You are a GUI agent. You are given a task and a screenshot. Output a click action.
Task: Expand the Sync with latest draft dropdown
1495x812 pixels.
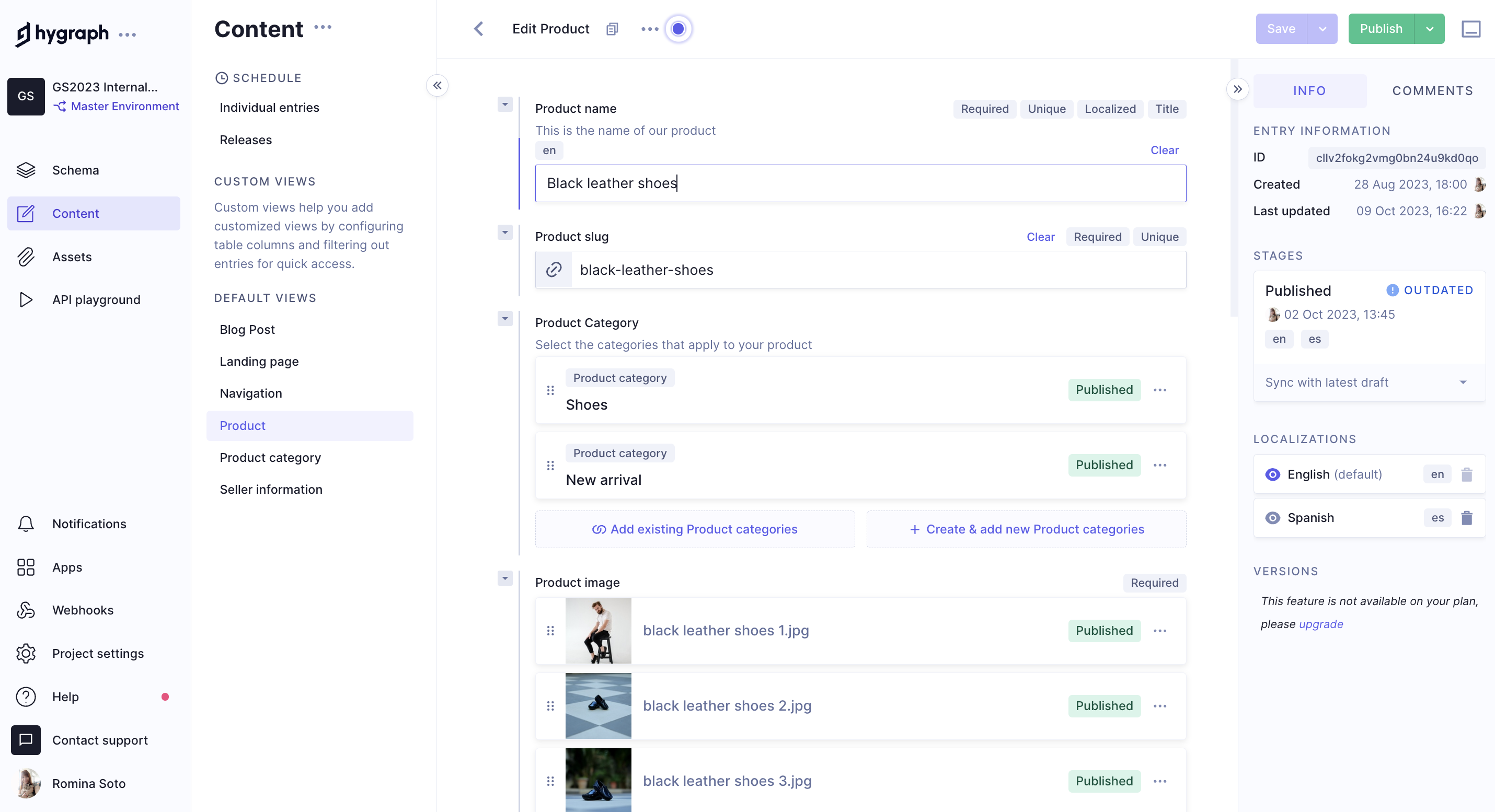pyautogui.click(x=1463, y=381)
